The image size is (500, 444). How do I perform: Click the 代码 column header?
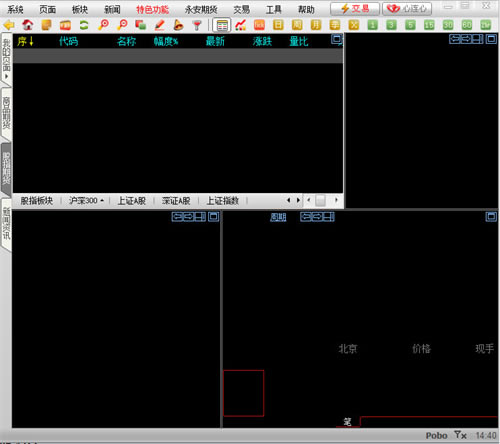(69, 41)
